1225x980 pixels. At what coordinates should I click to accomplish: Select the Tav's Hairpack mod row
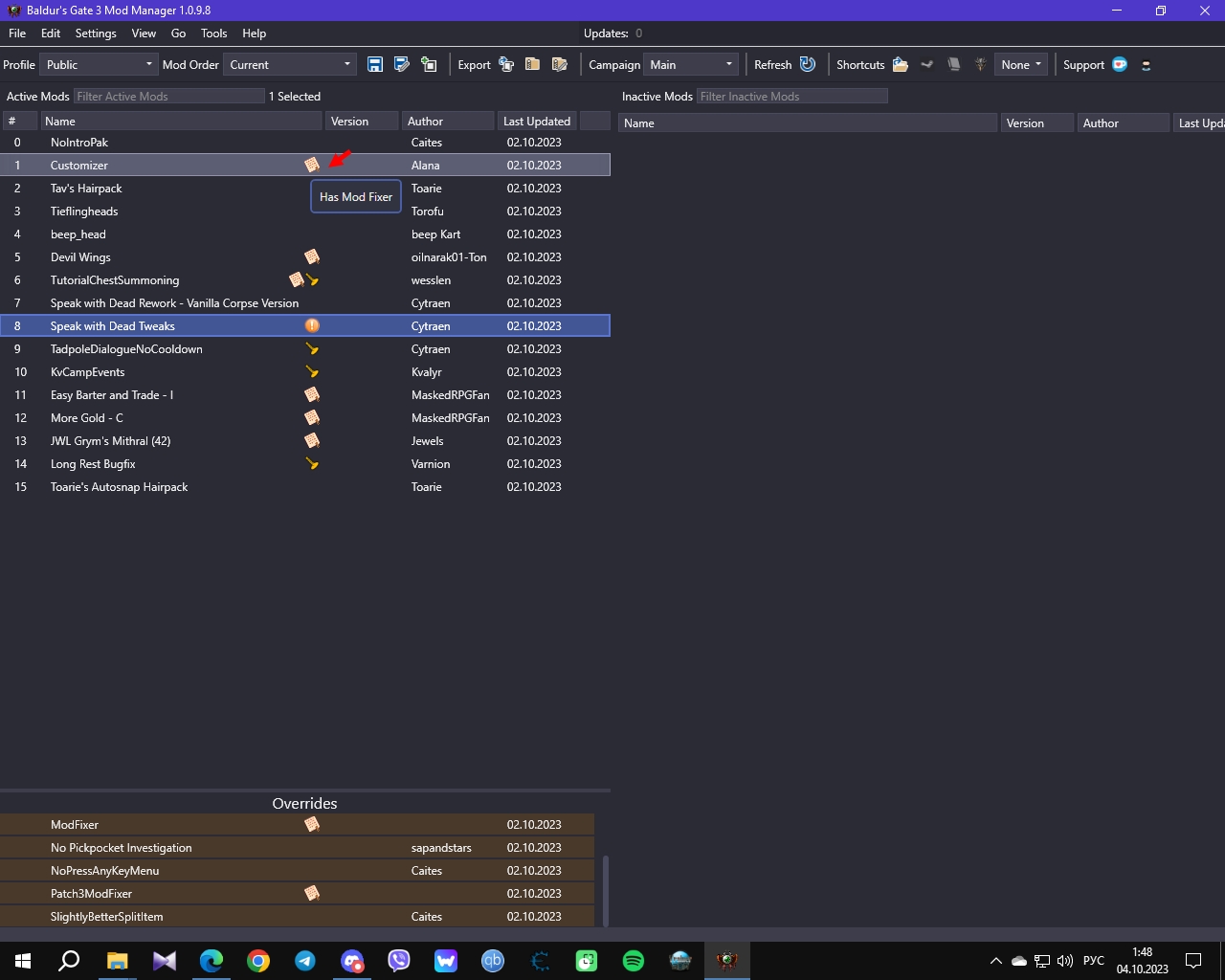click(x=305, y=188)
